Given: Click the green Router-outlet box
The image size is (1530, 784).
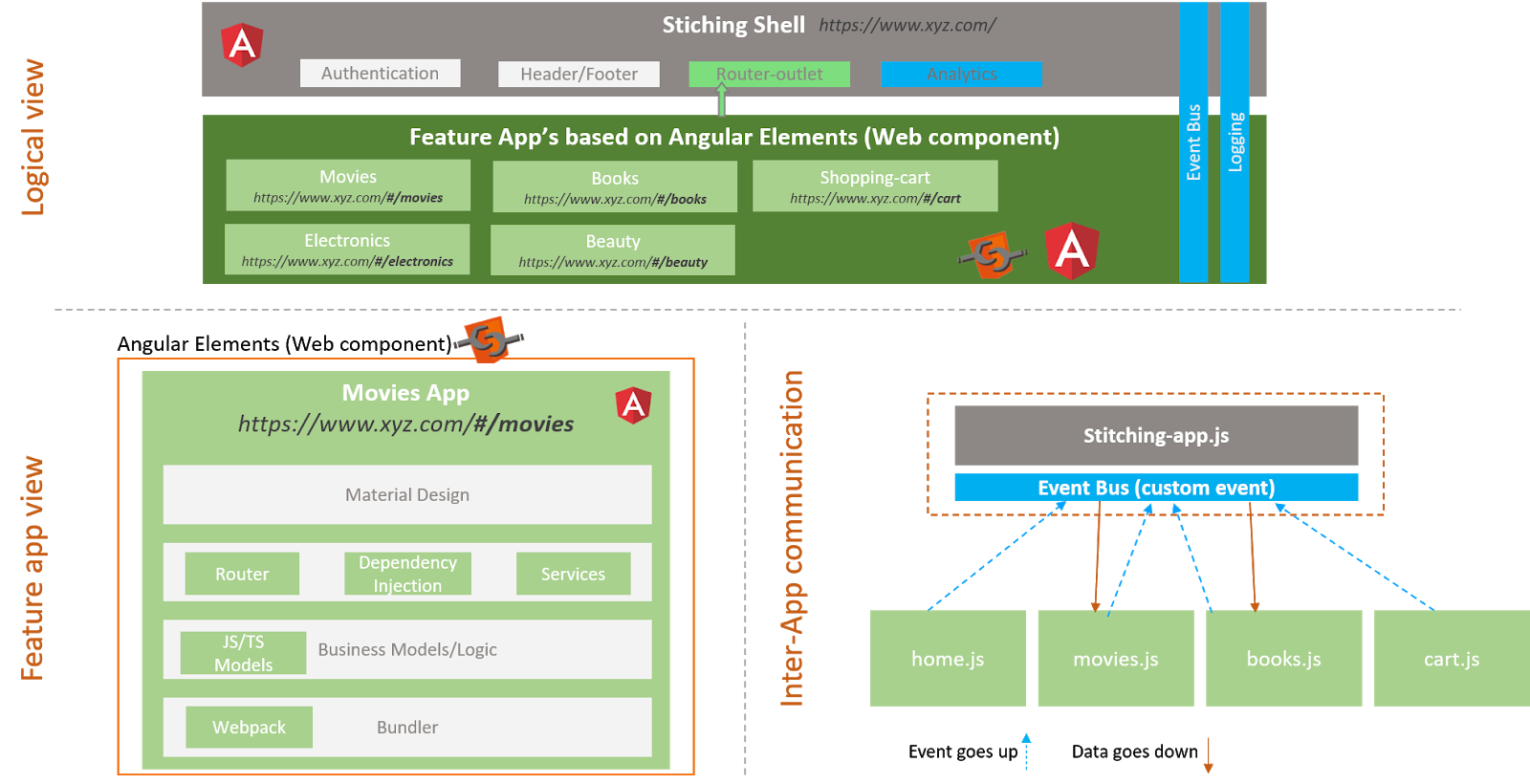Looking at the screenshot, I should tap(769, 75).
